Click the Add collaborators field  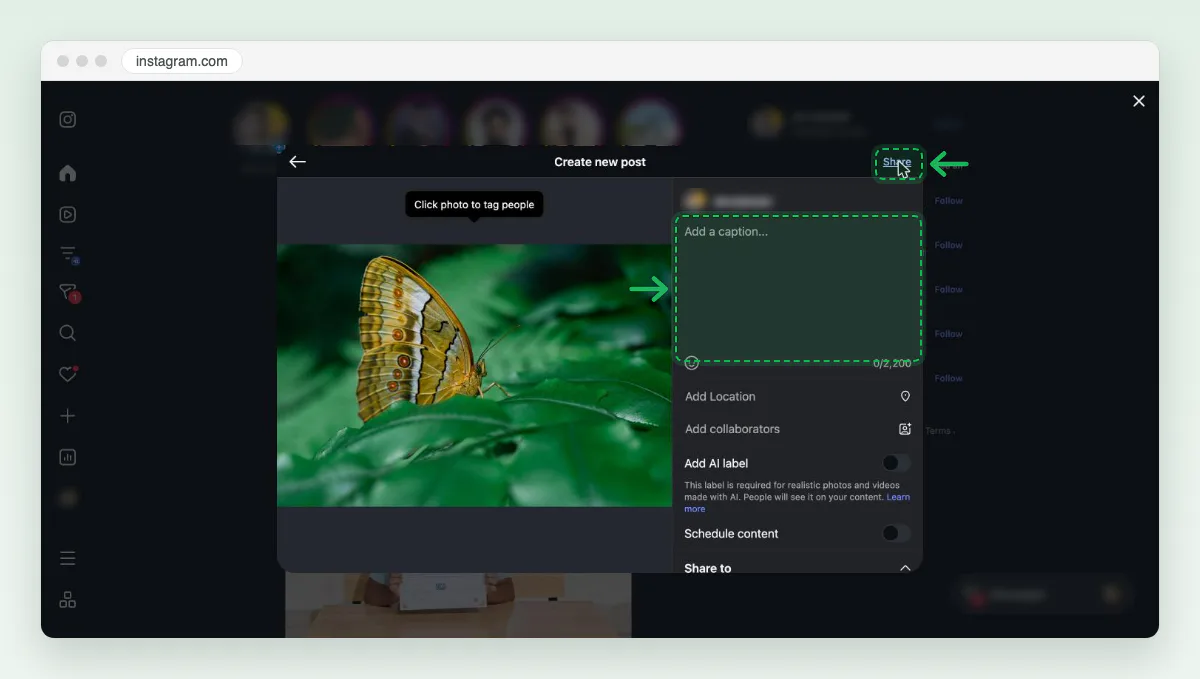click(798, 429)
